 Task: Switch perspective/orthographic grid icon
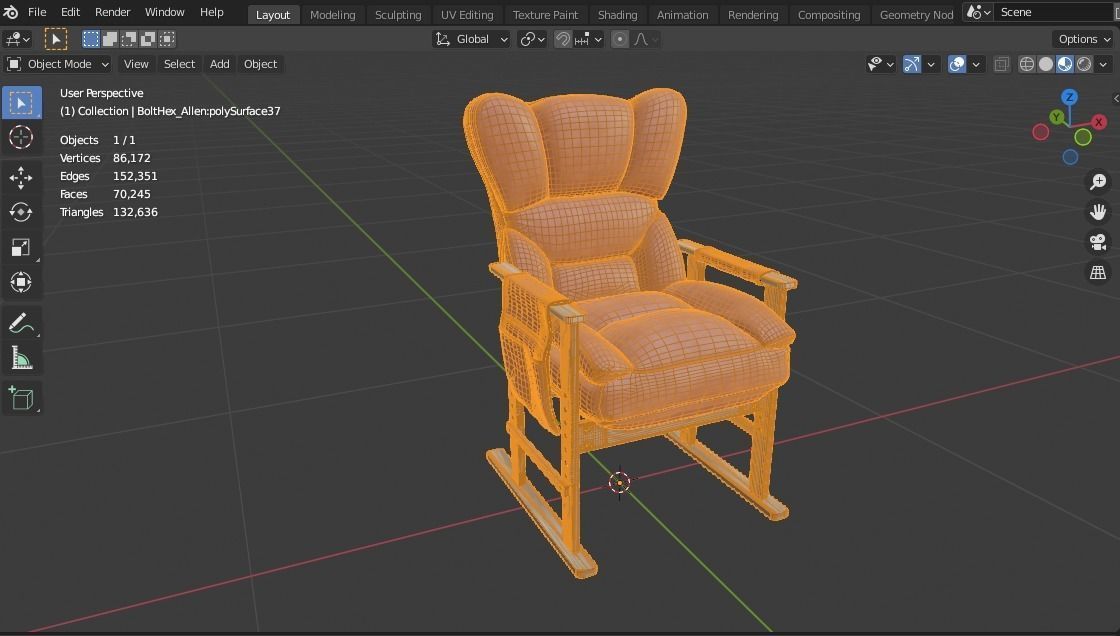pos(1098,273)
